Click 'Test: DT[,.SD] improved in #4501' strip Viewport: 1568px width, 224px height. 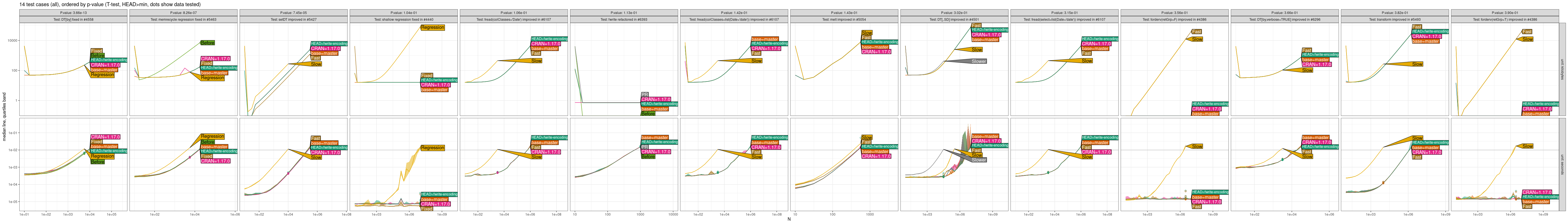point(955,20)
